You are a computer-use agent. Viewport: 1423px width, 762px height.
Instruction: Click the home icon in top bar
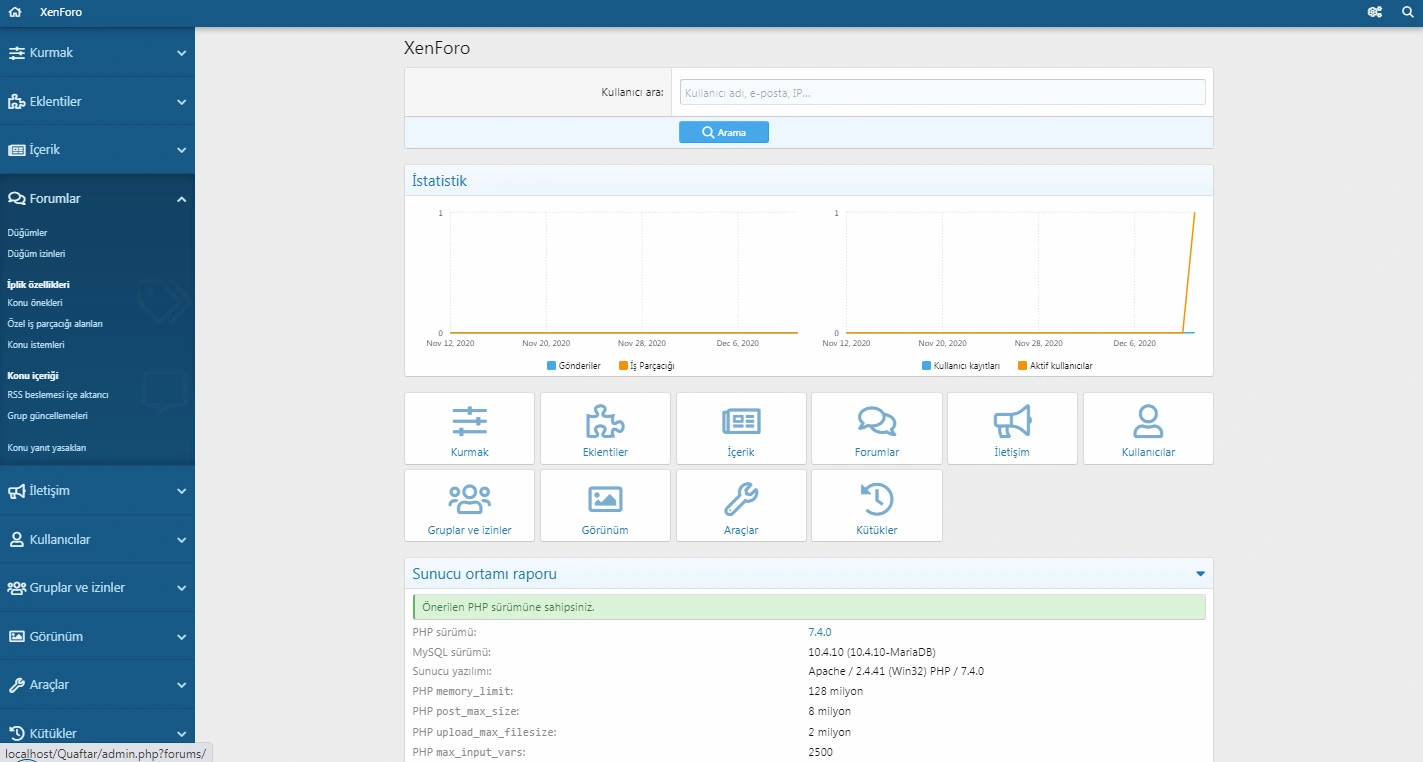[15, 12]
